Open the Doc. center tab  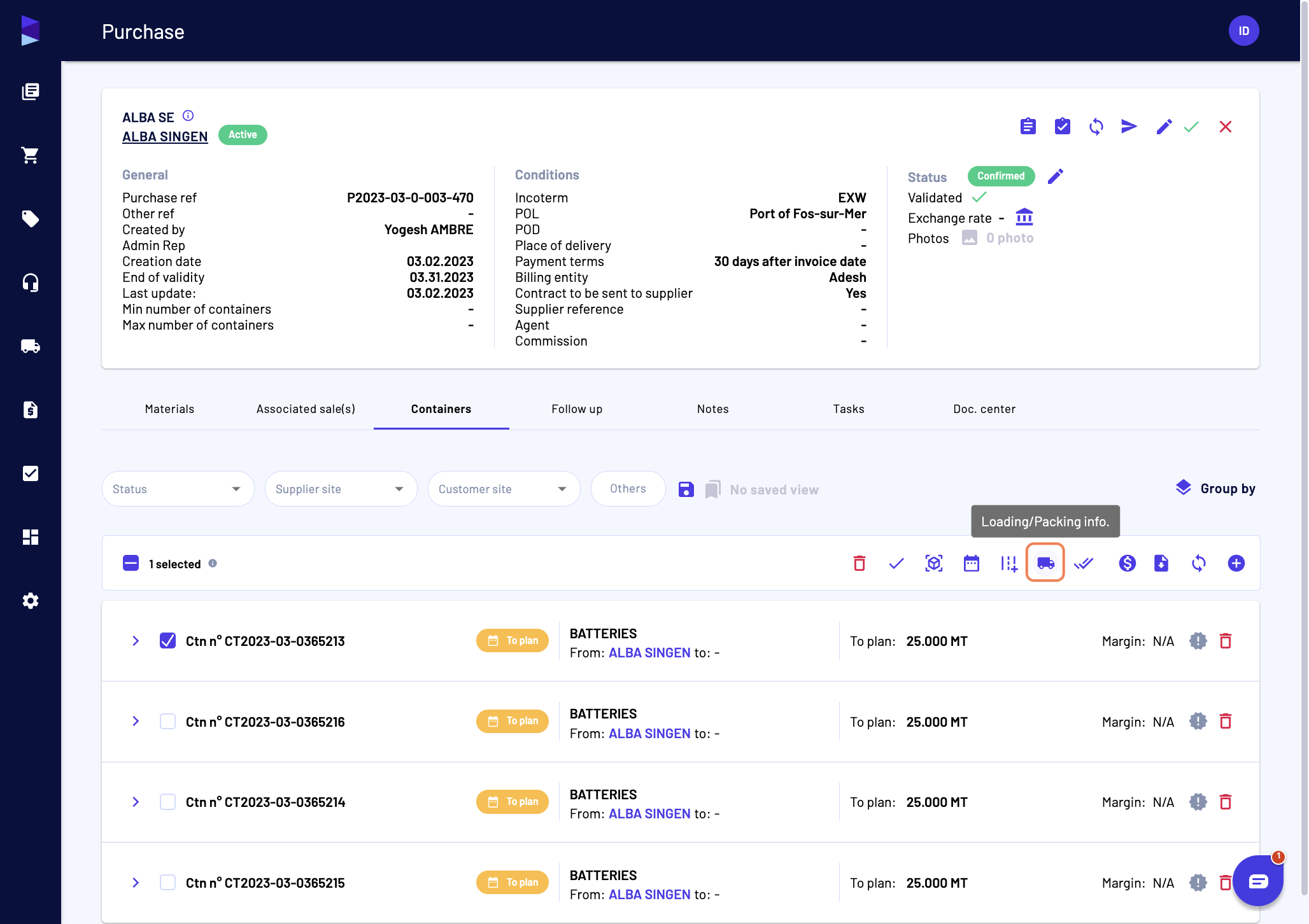tap(984, 409)
